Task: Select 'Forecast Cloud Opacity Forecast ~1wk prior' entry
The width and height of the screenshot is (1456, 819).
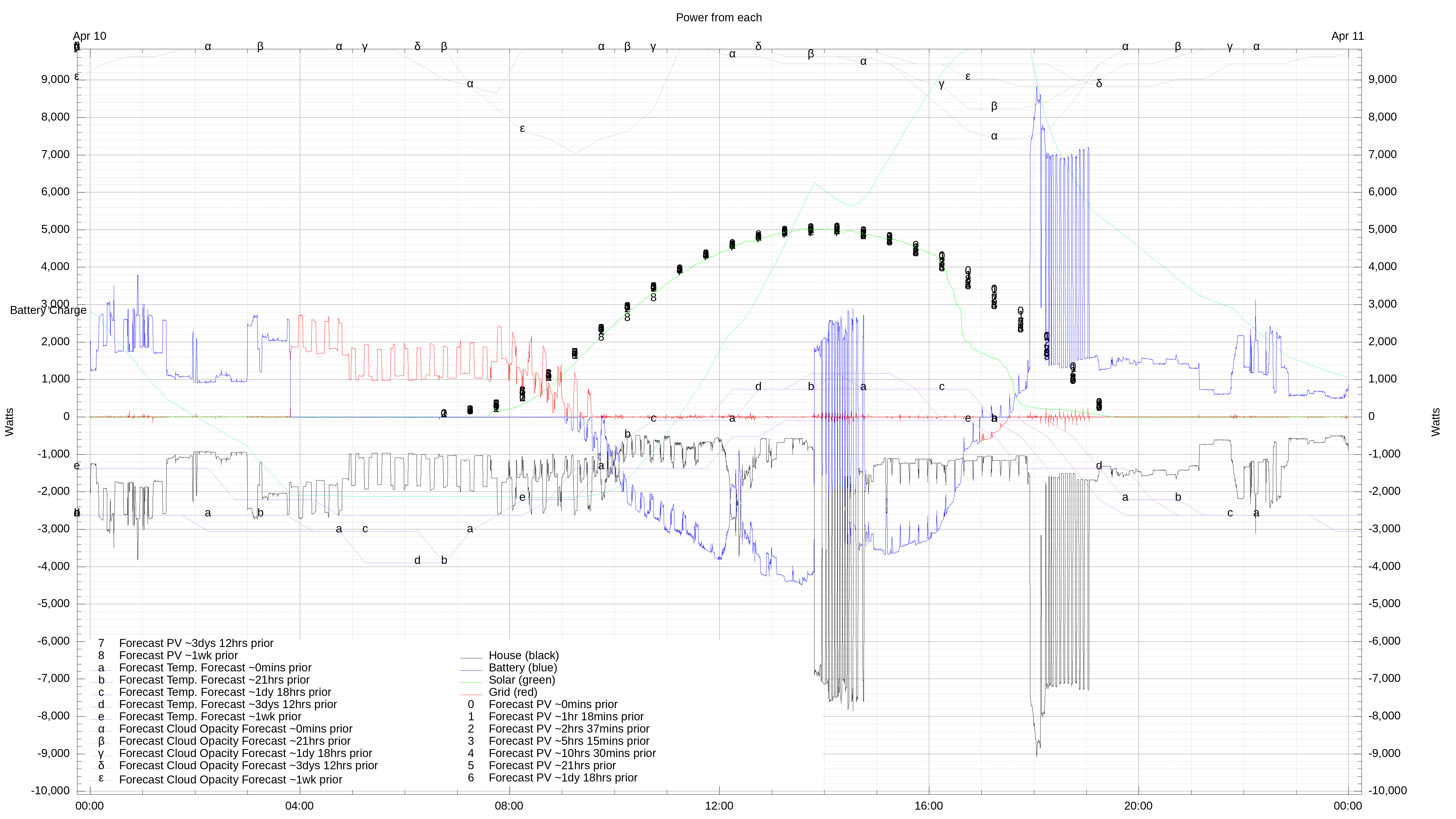Action: tap(231, 780)
